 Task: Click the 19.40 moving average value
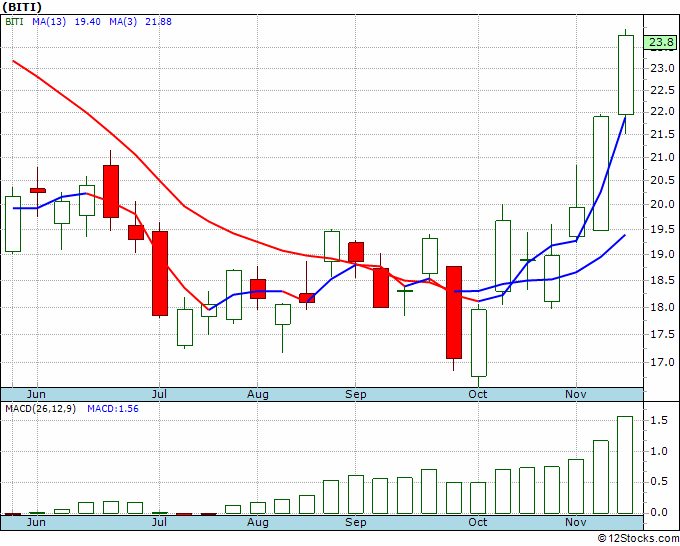[88, 22]
